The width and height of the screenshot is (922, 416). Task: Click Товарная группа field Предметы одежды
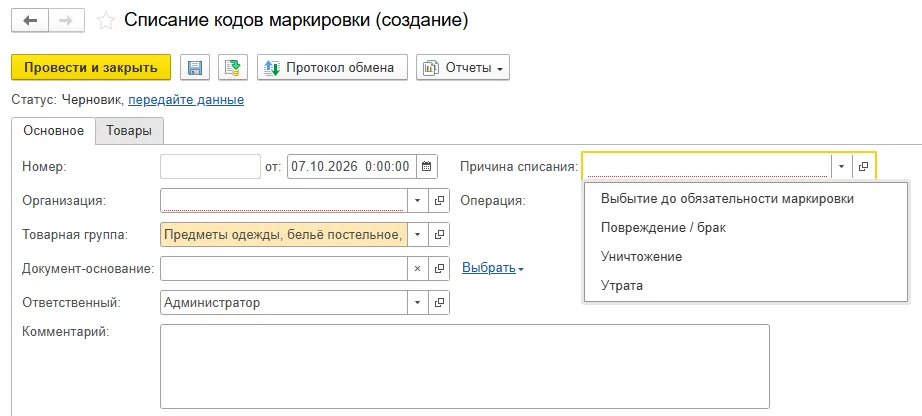[x=284, y=235]
